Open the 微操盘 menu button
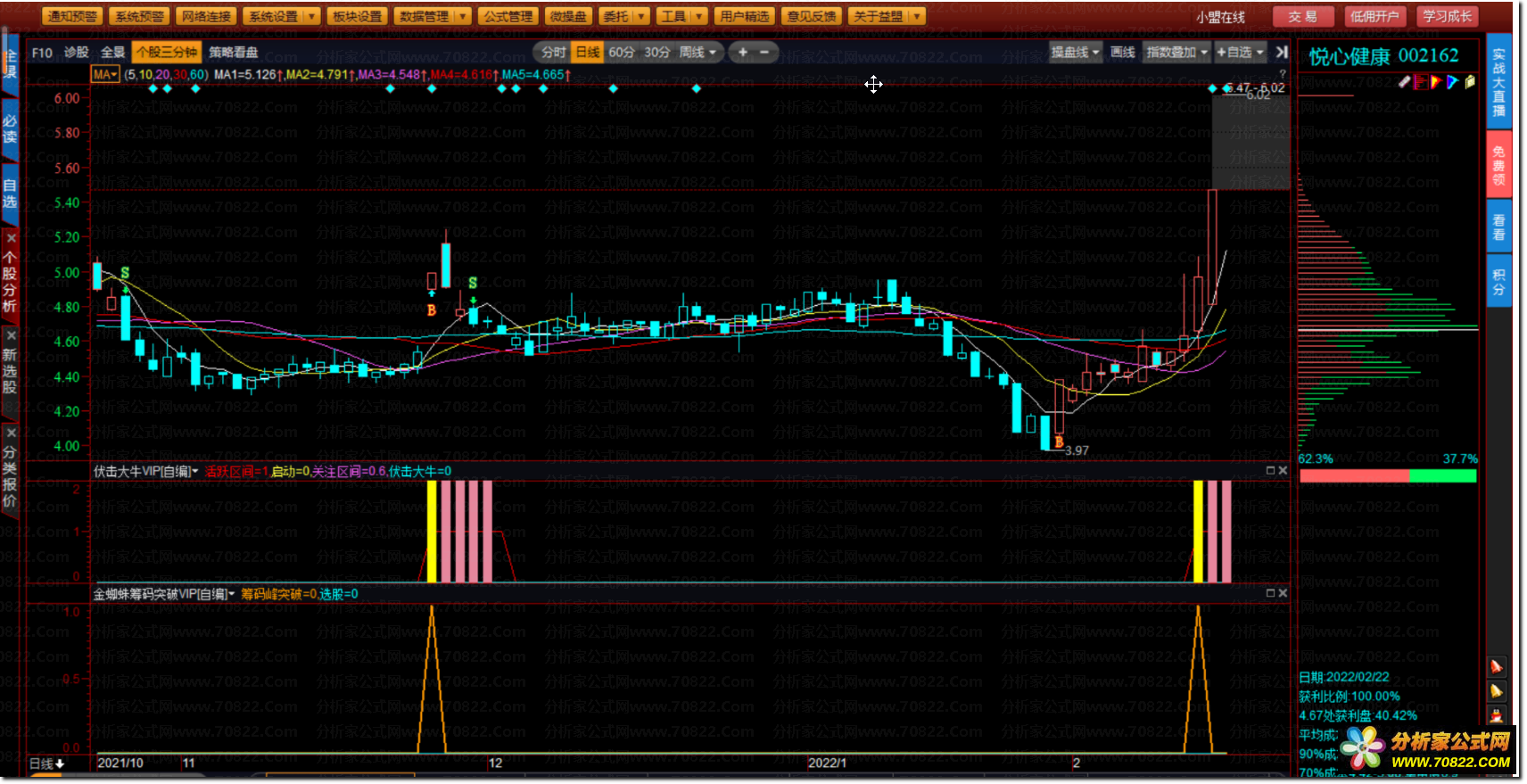The image size is (1527, 784). pos(568,16)
